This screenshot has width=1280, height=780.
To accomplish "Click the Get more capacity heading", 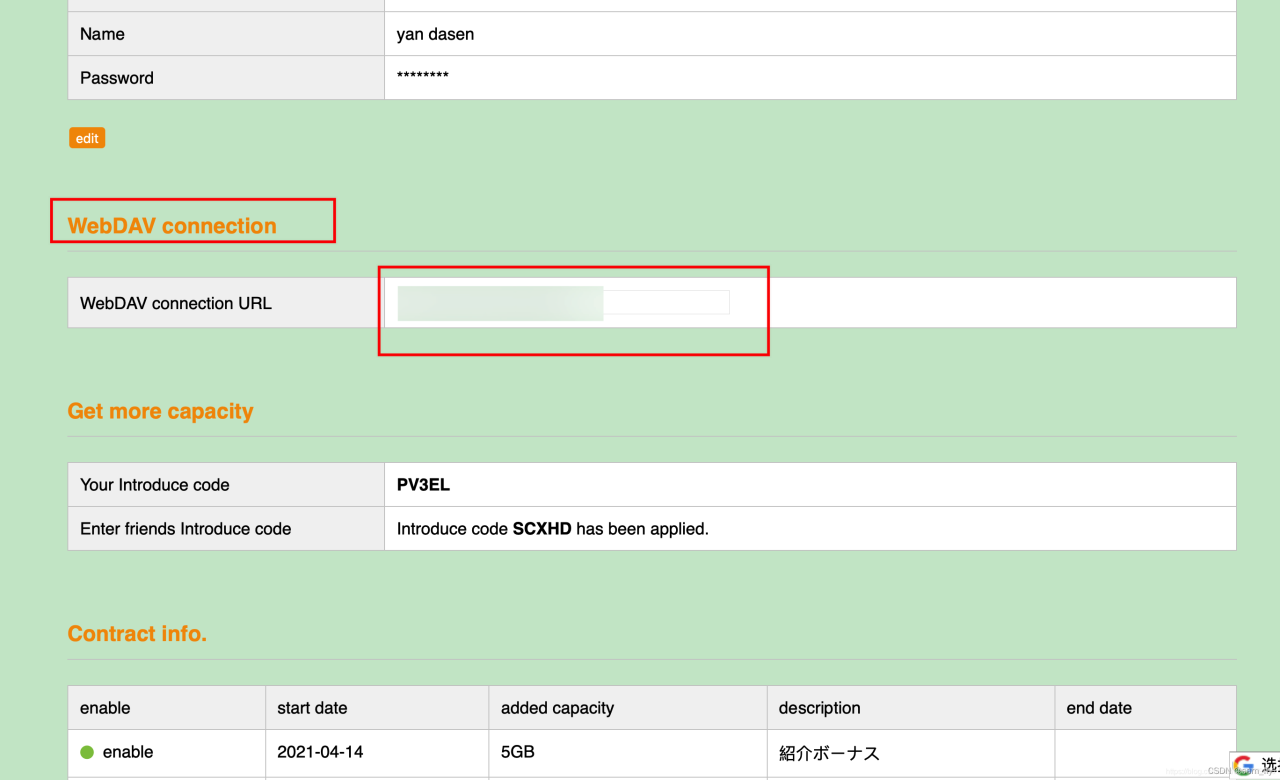I will [160, 411].
